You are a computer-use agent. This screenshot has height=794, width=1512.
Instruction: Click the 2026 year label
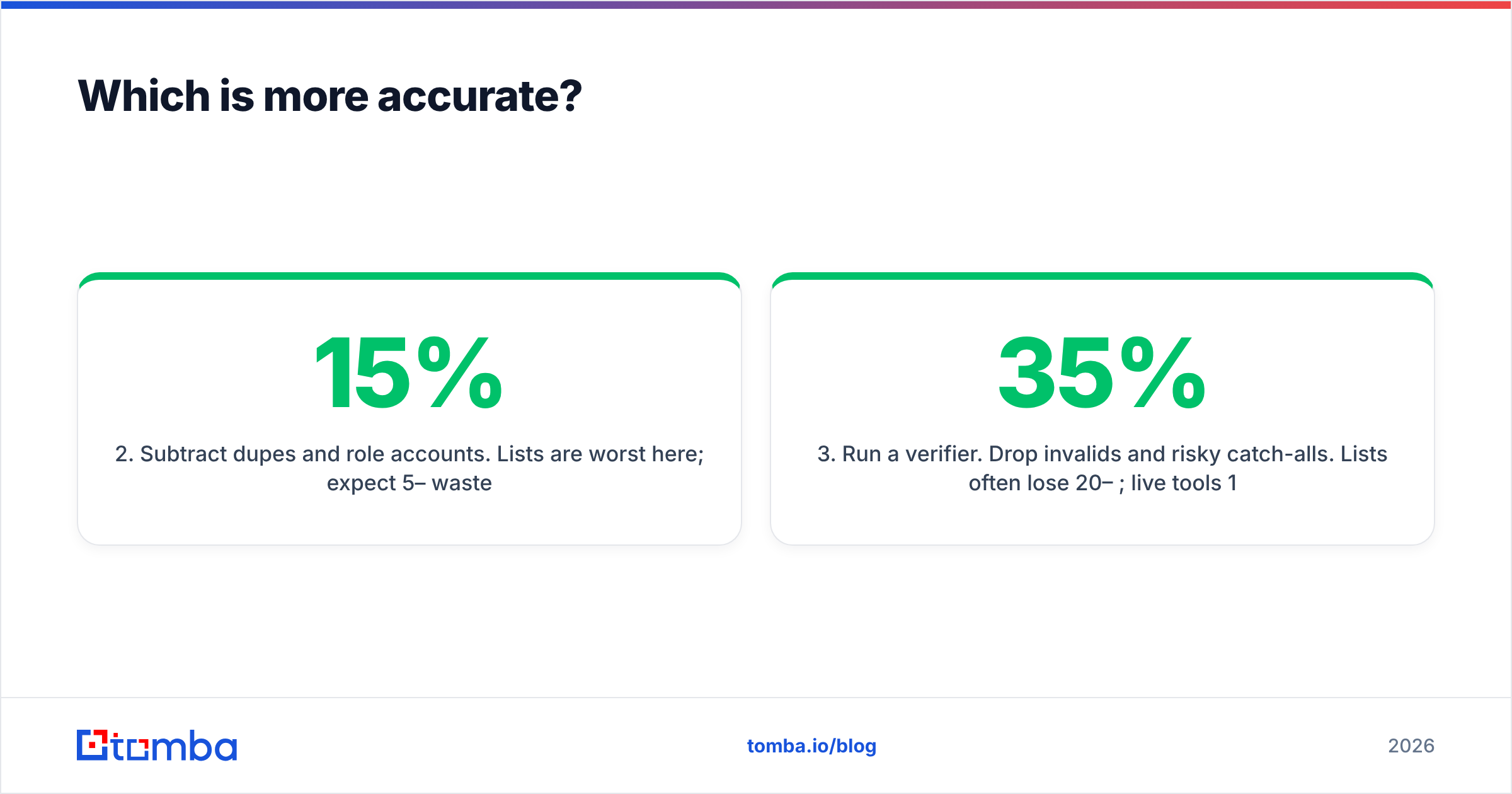point(1411,746)
